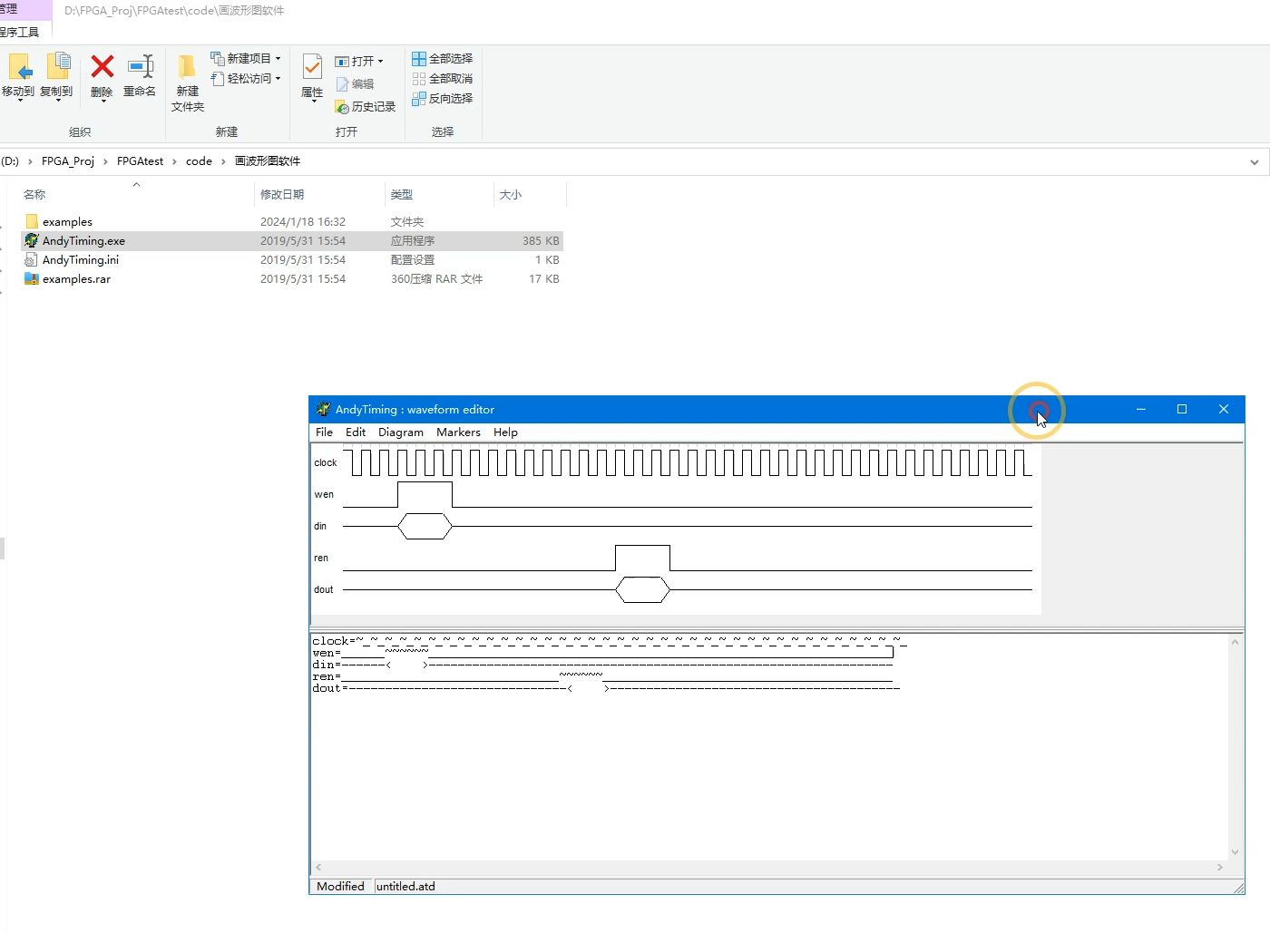Click the AndyTiming.exe application icon
This screenshot has height=952, width=1270.
click(32, 240)
